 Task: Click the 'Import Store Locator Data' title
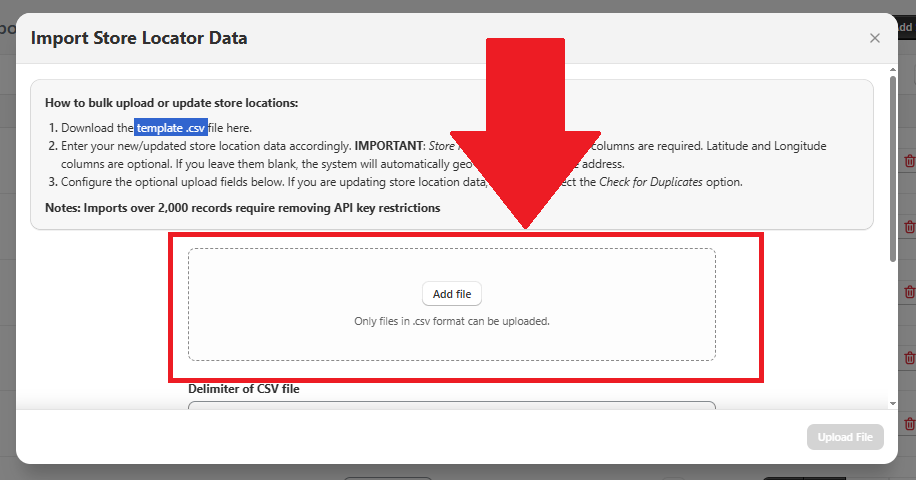[139, 38]
